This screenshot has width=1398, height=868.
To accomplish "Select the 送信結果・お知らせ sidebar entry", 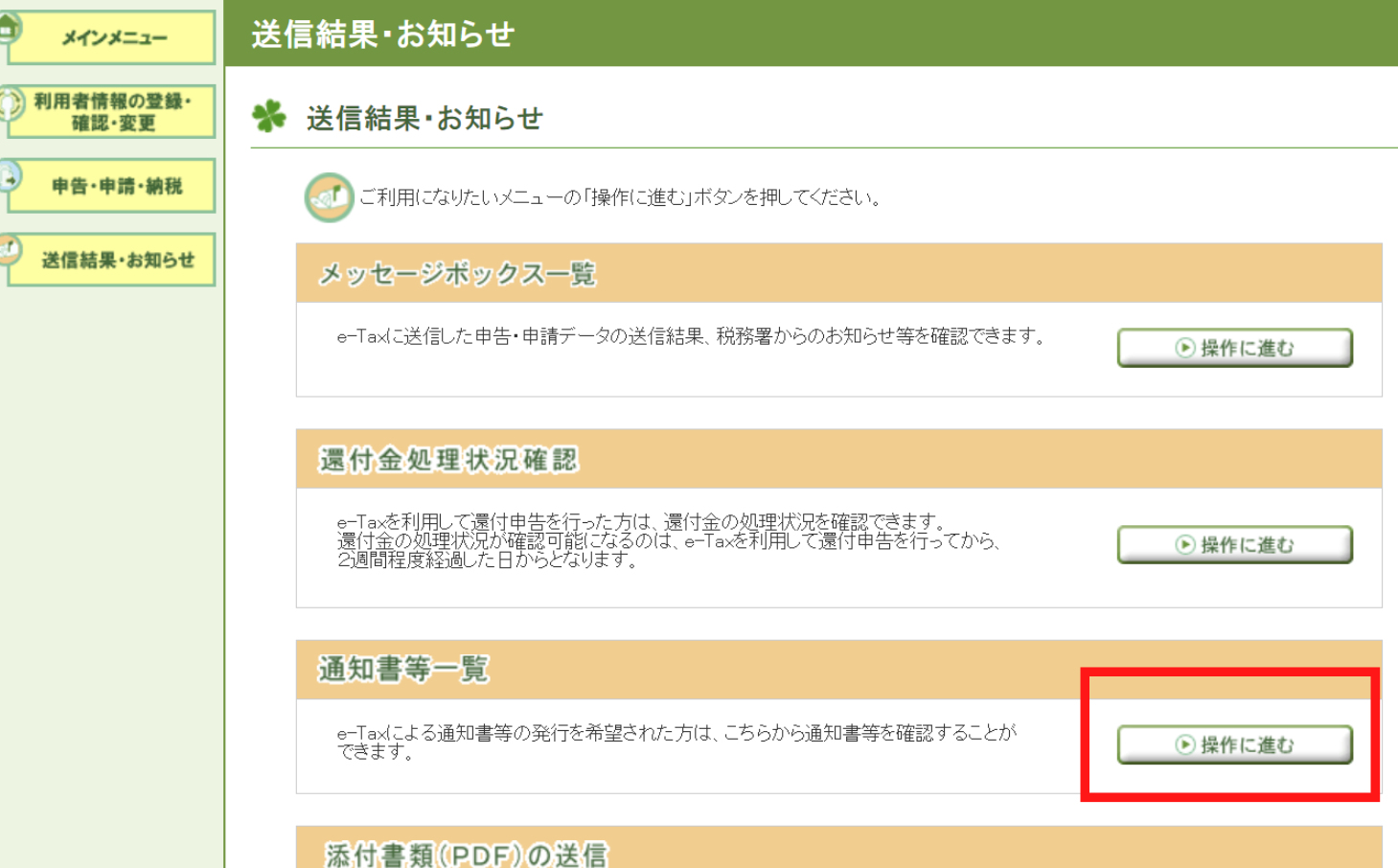I will click(x=109, y=258).
